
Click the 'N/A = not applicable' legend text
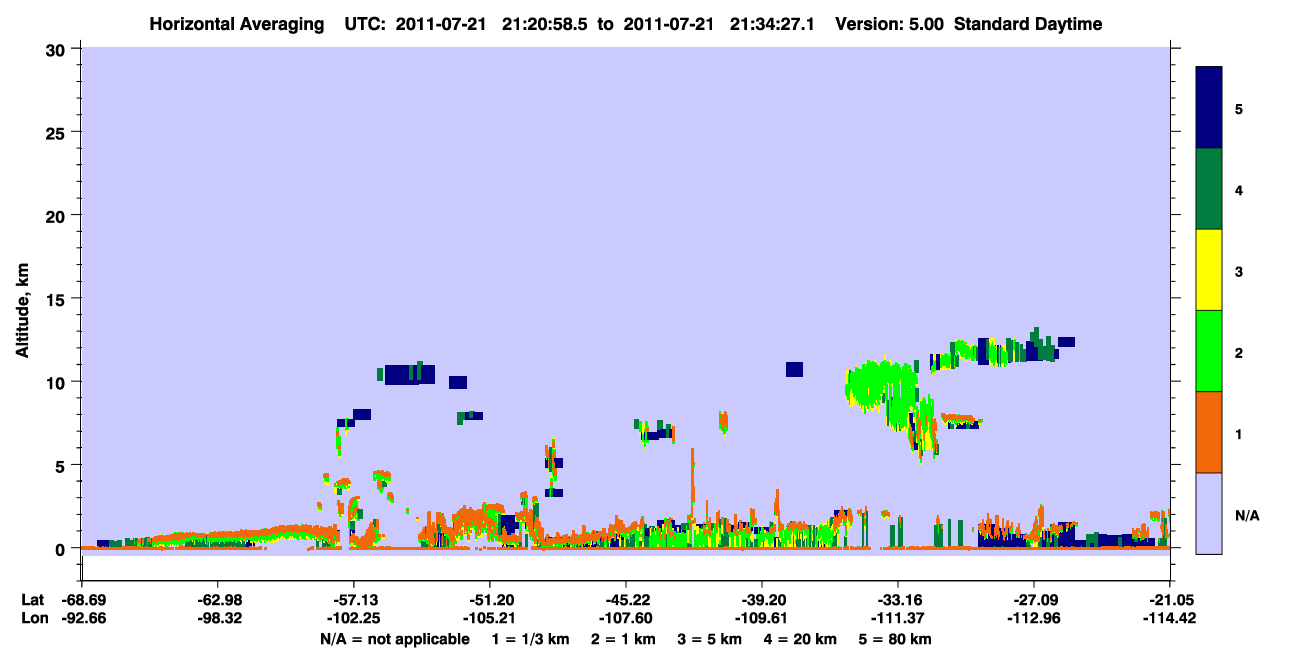[x=394, y=639]
